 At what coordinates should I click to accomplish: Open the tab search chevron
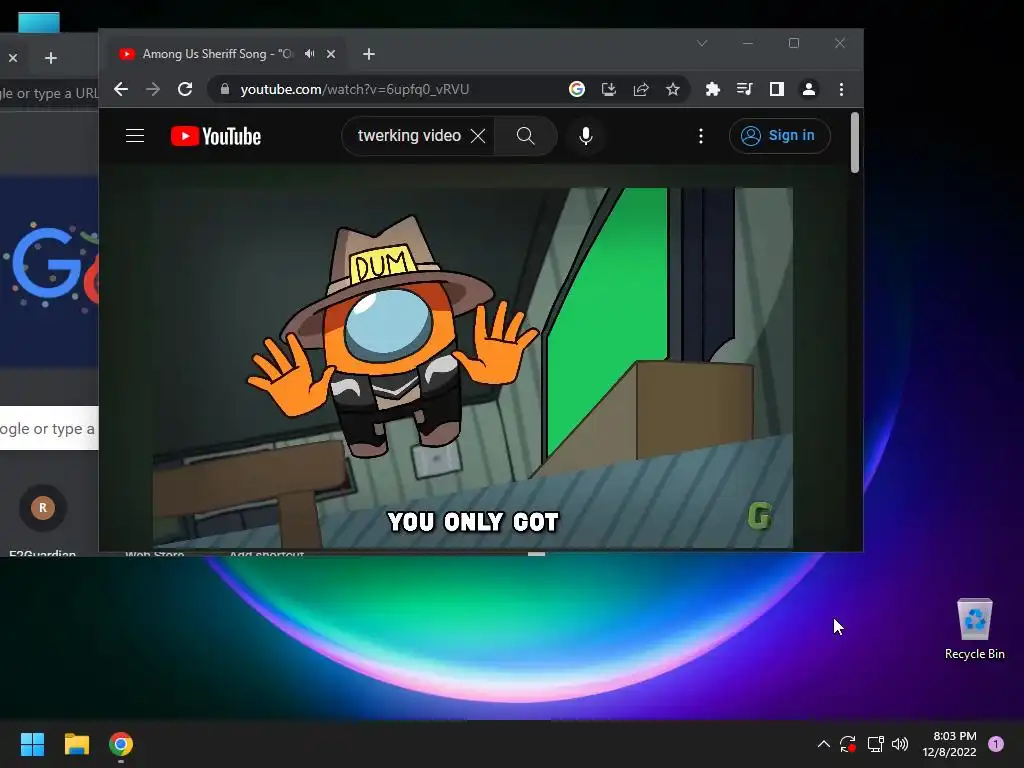click(702, 43)
